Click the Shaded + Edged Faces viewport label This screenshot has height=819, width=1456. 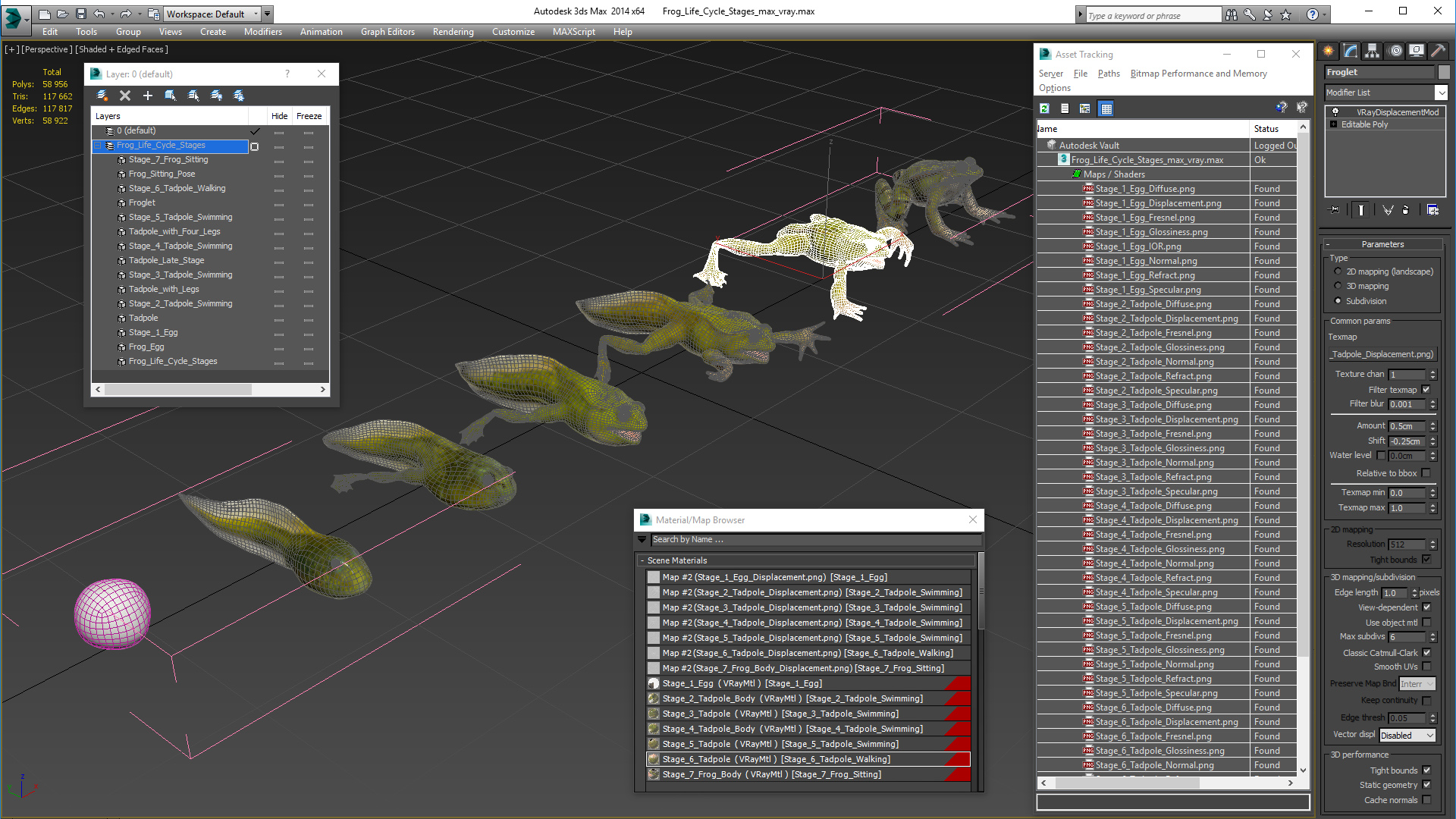click(121, 49)
